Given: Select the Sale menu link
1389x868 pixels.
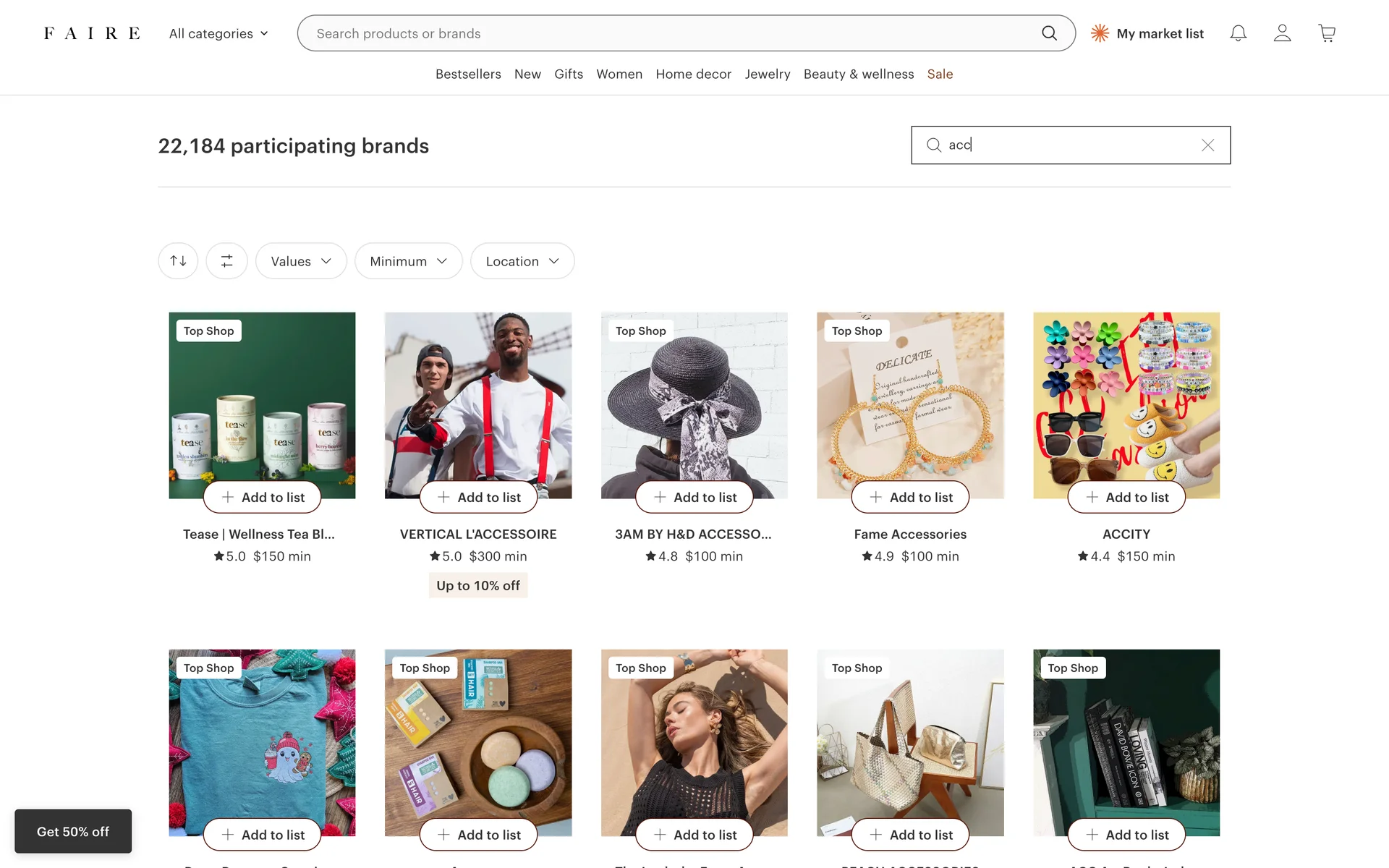Looking at the screenshot, I should click(940, 74).
